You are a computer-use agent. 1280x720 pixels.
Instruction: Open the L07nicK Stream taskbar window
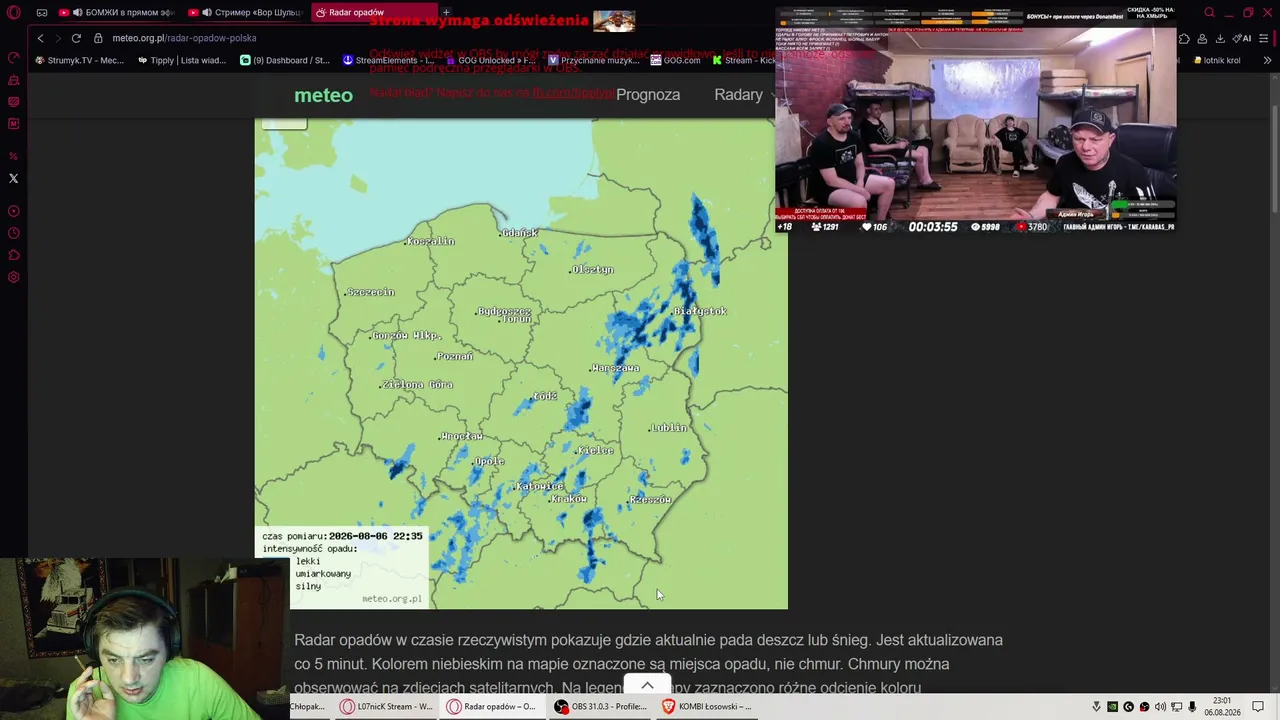pos(386,706)
